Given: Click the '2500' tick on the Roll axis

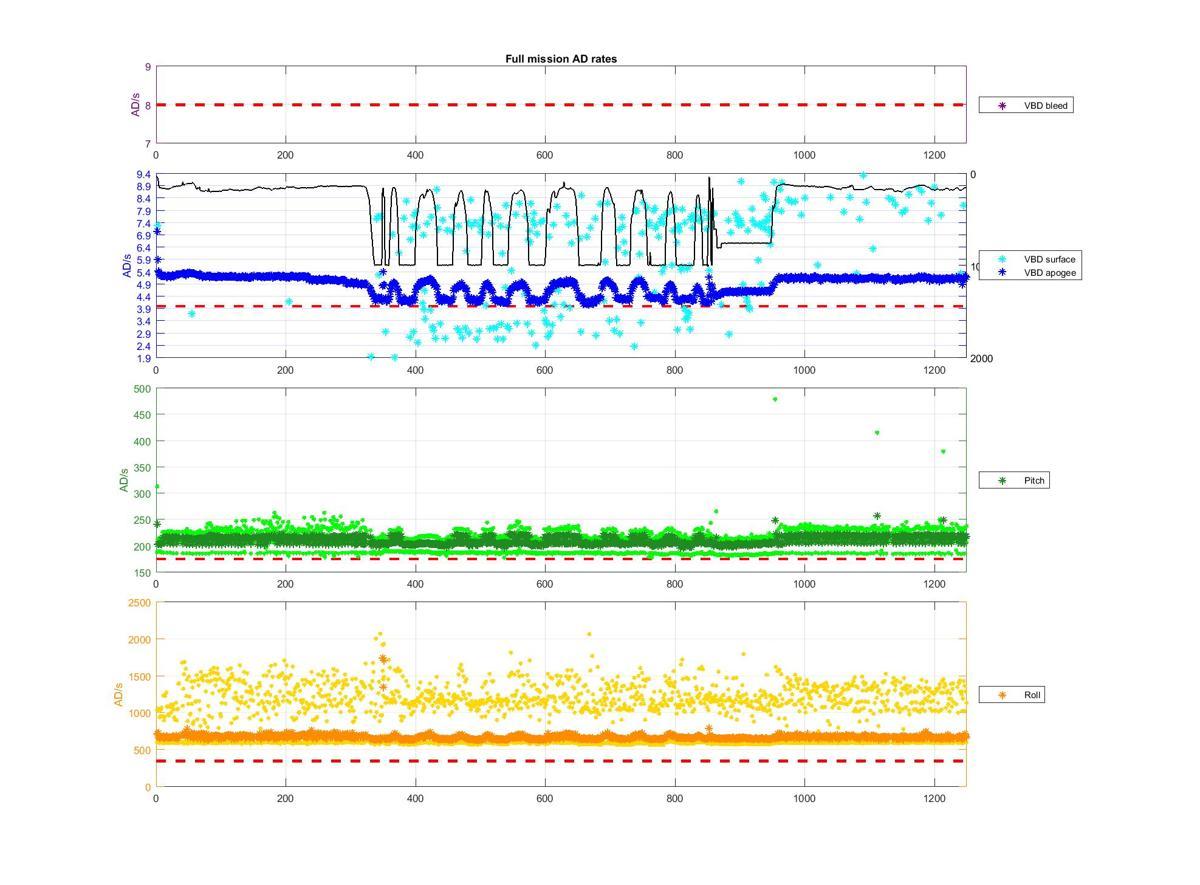Looking at the screenshot, I should pos(139,602).
